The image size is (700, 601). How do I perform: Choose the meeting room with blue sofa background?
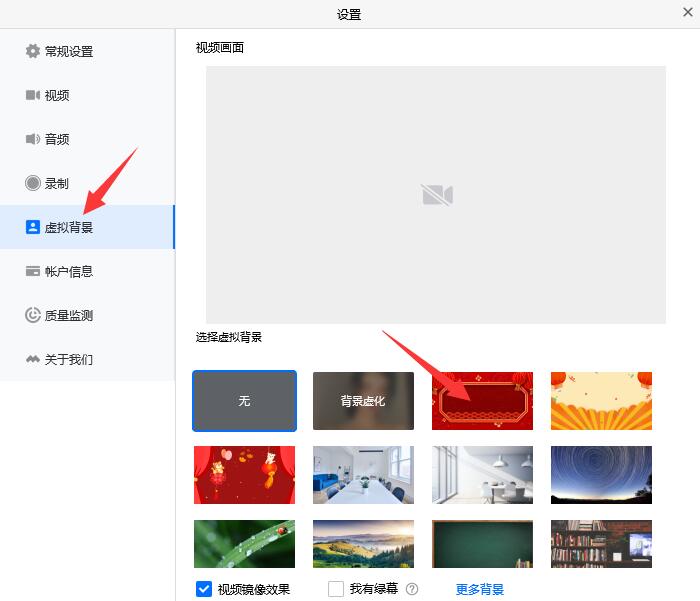tap(363, 475)
